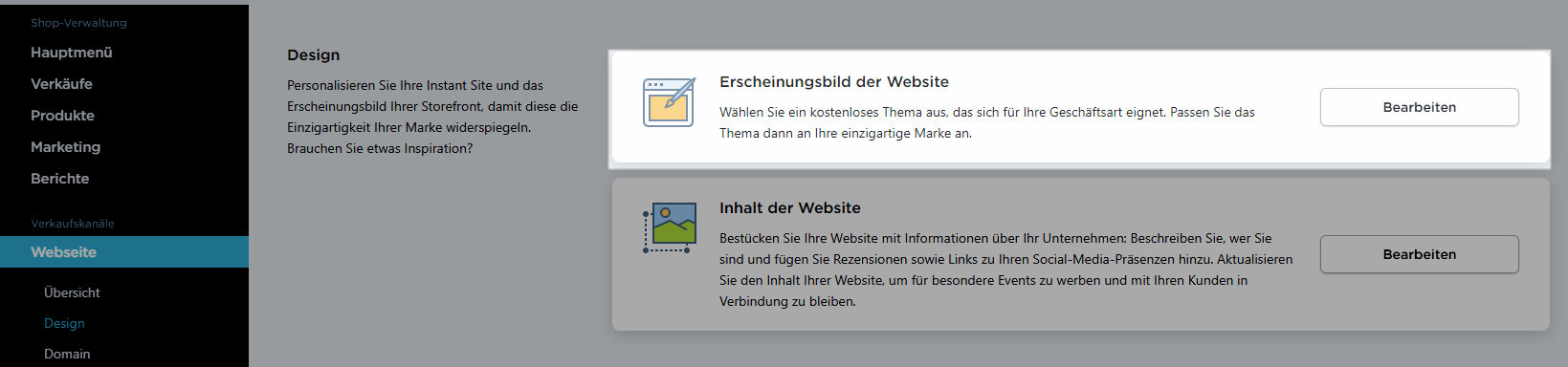Select the Design sub-item
Viewport: 1568px width, 367px height.
64,323
